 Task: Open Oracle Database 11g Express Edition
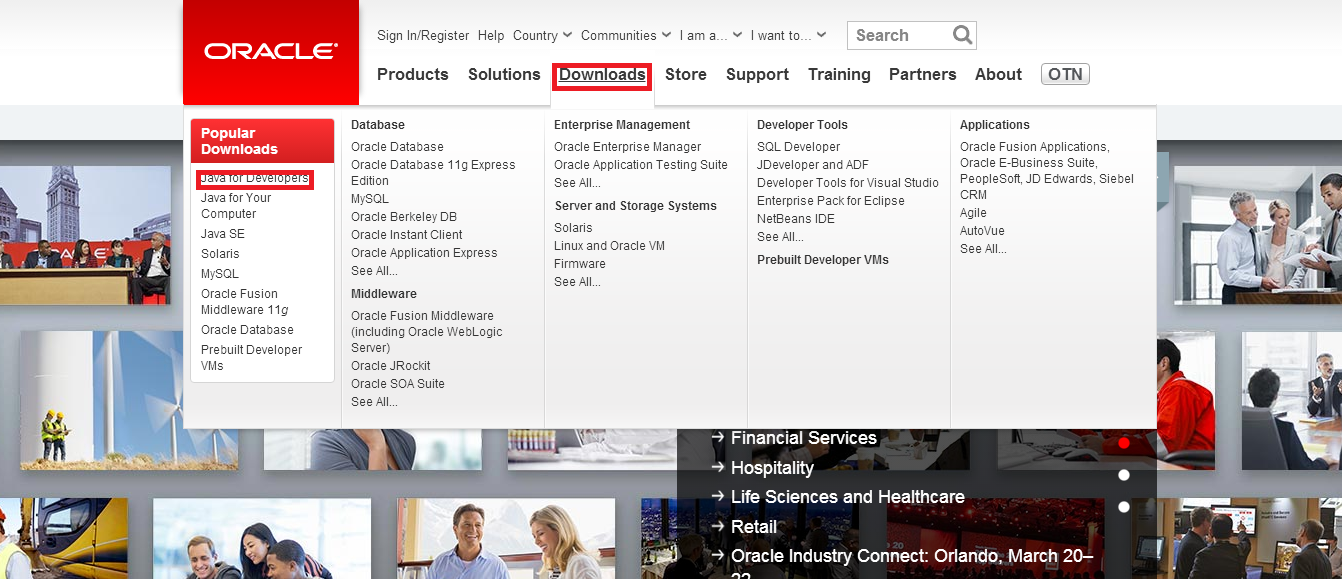(433, 173)
